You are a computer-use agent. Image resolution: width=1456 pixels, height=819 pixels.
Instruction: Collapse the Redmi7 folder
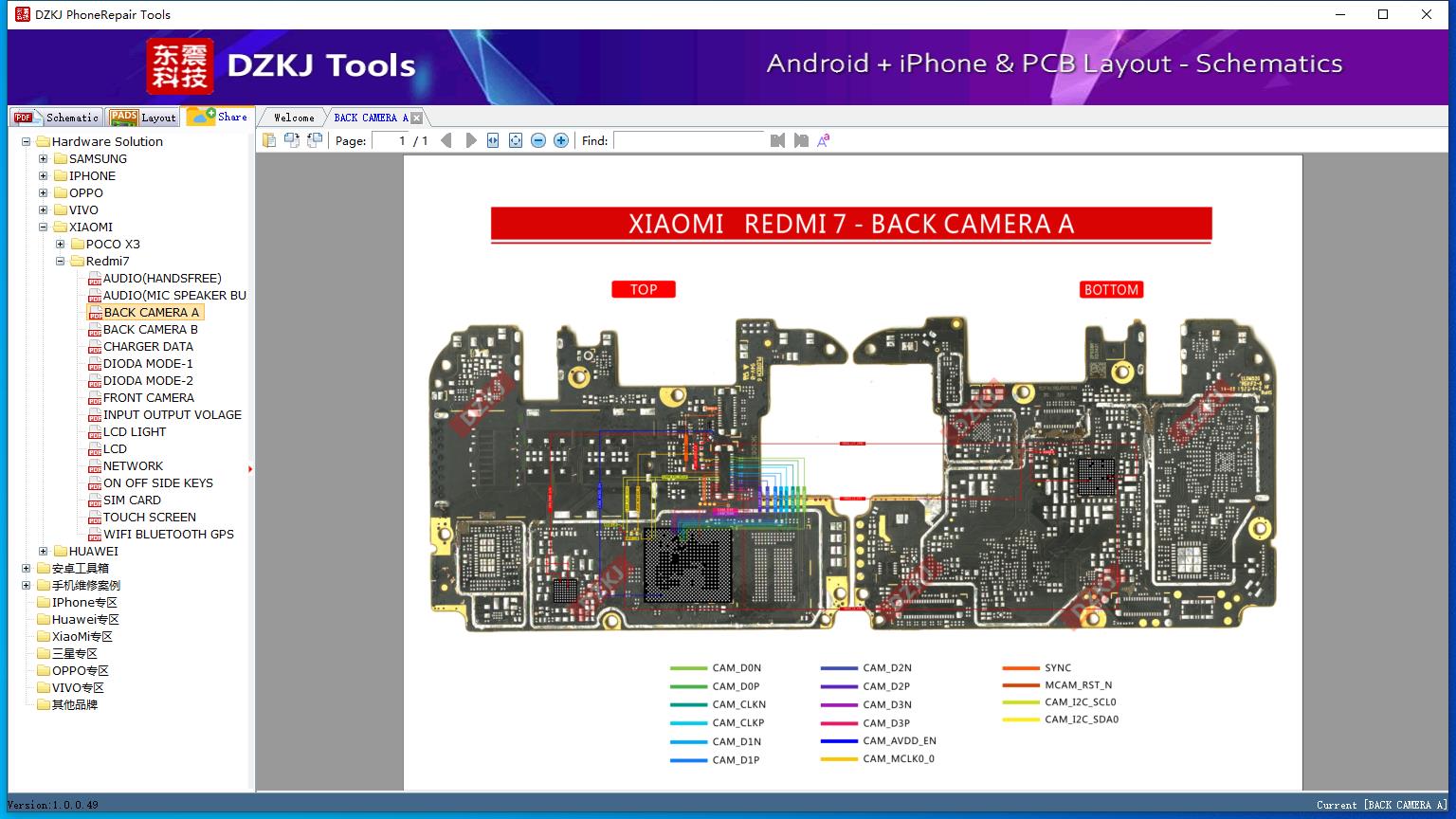point(61,262)
